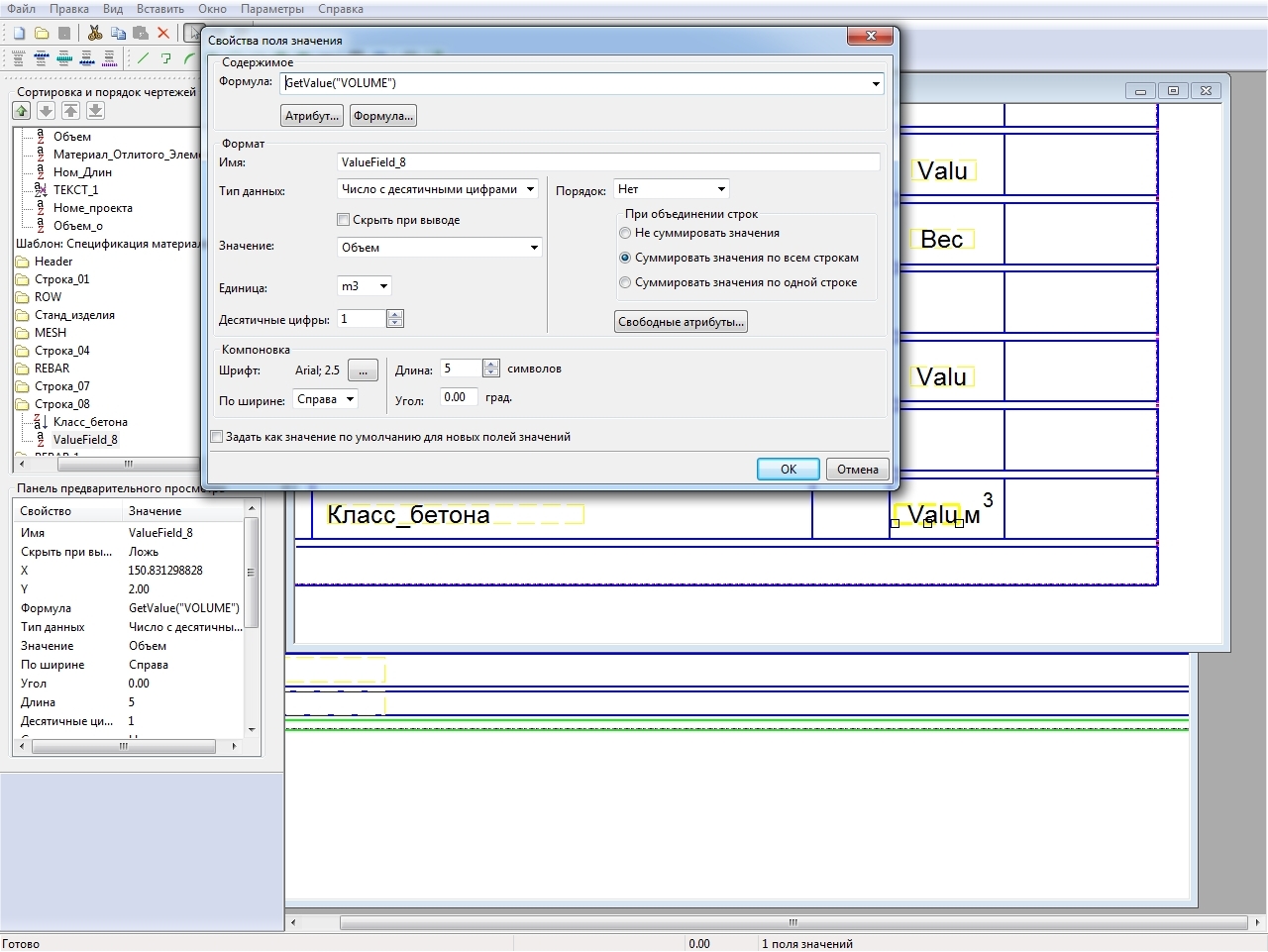Enable the 'Скрыть при выводе' checkbox
Viewport: 1268px width, 952px height.
pos(344,220)
